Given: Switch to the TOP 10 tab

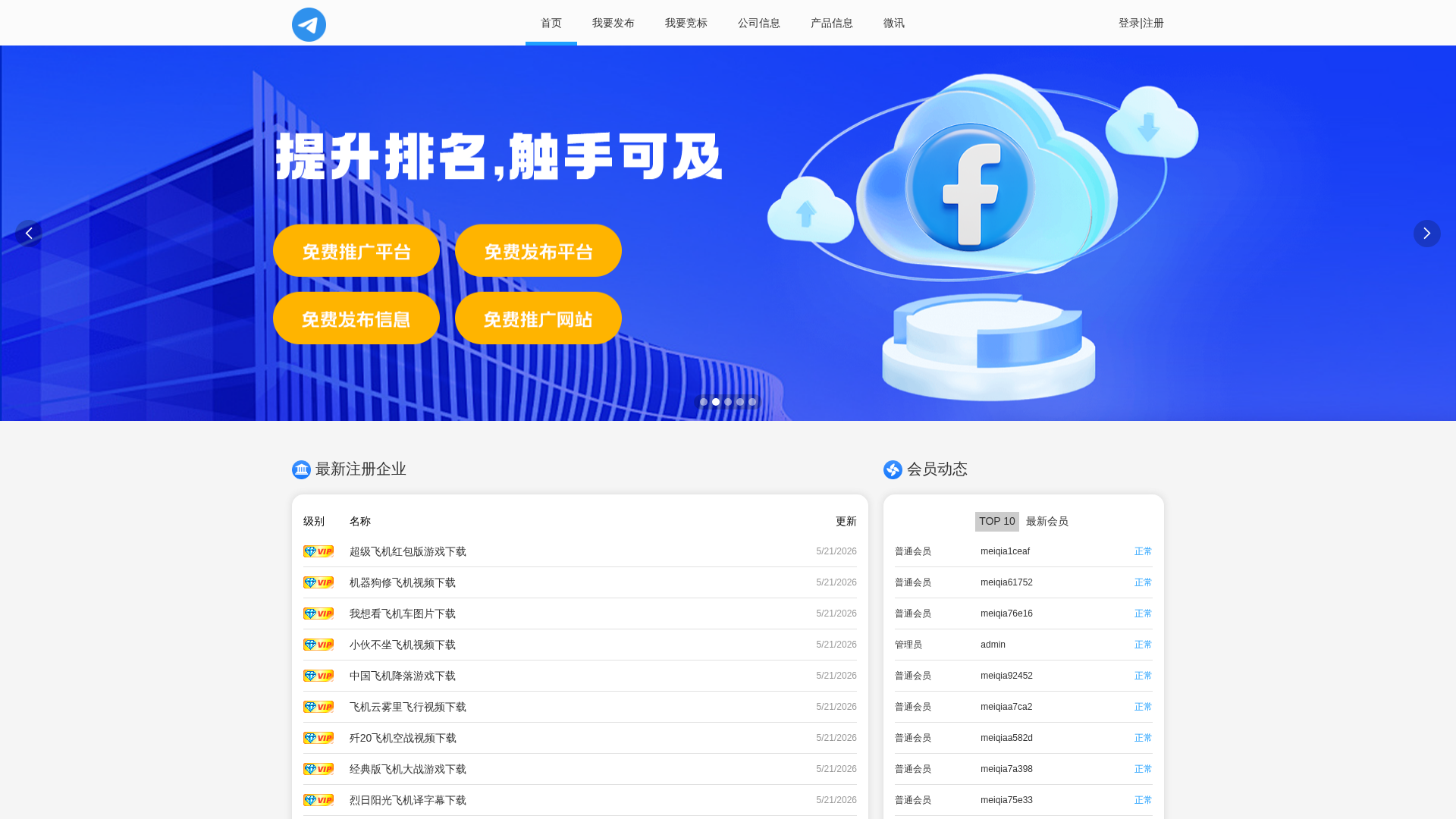Looking at the screenshot, I should [997, 521].
